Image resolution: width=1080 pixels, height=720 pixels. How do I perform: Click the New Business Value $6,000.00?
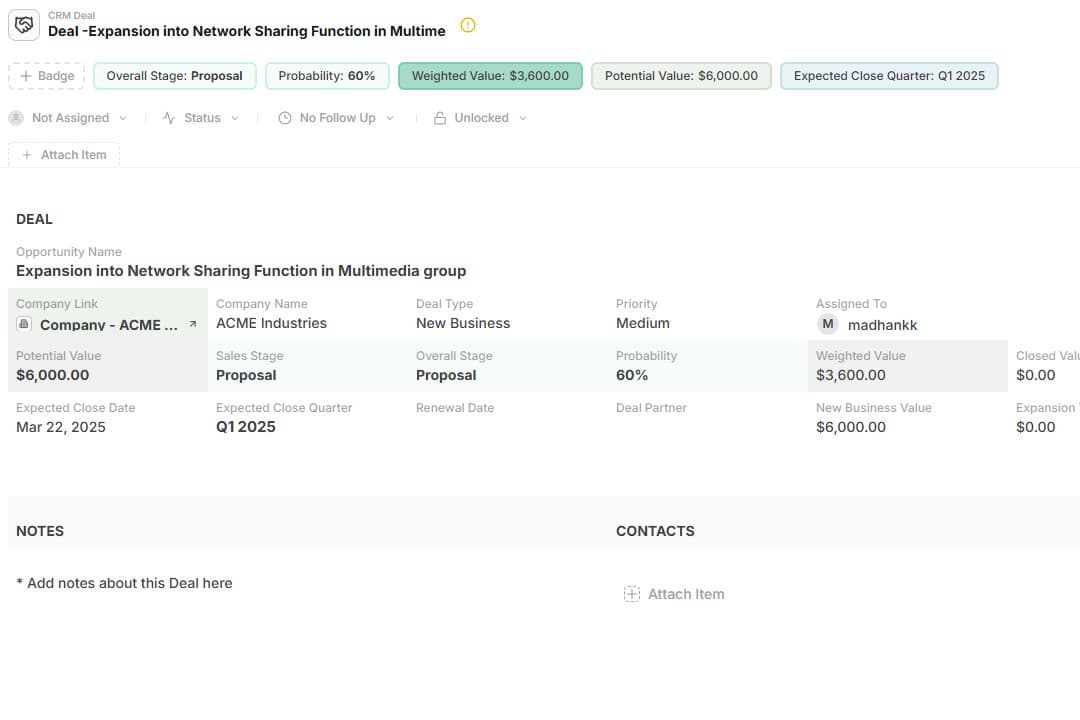tap(851, 427)
